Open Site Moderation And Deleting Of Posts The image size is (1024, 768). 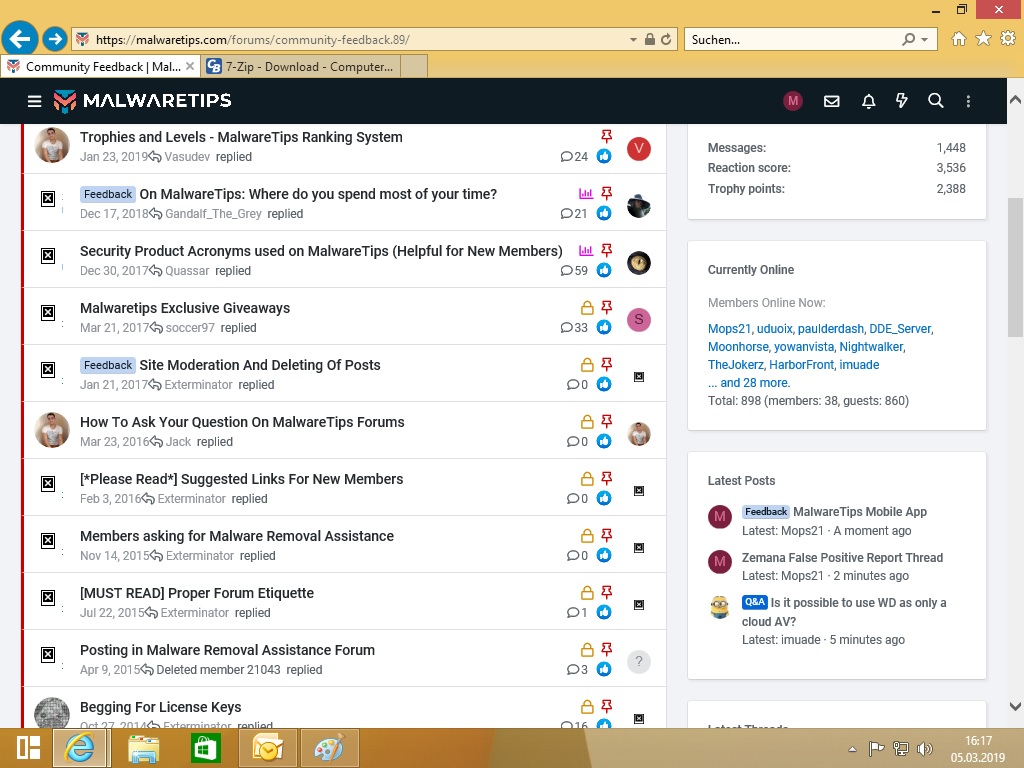click(260, 365)
